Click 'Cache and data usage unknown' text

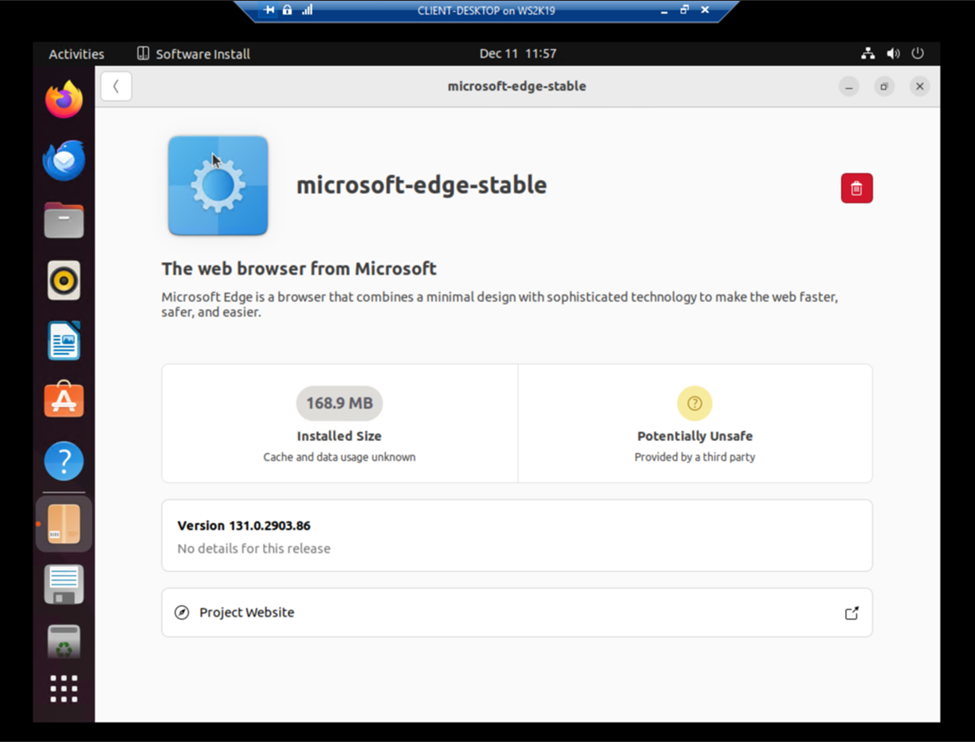pos(340,457)
